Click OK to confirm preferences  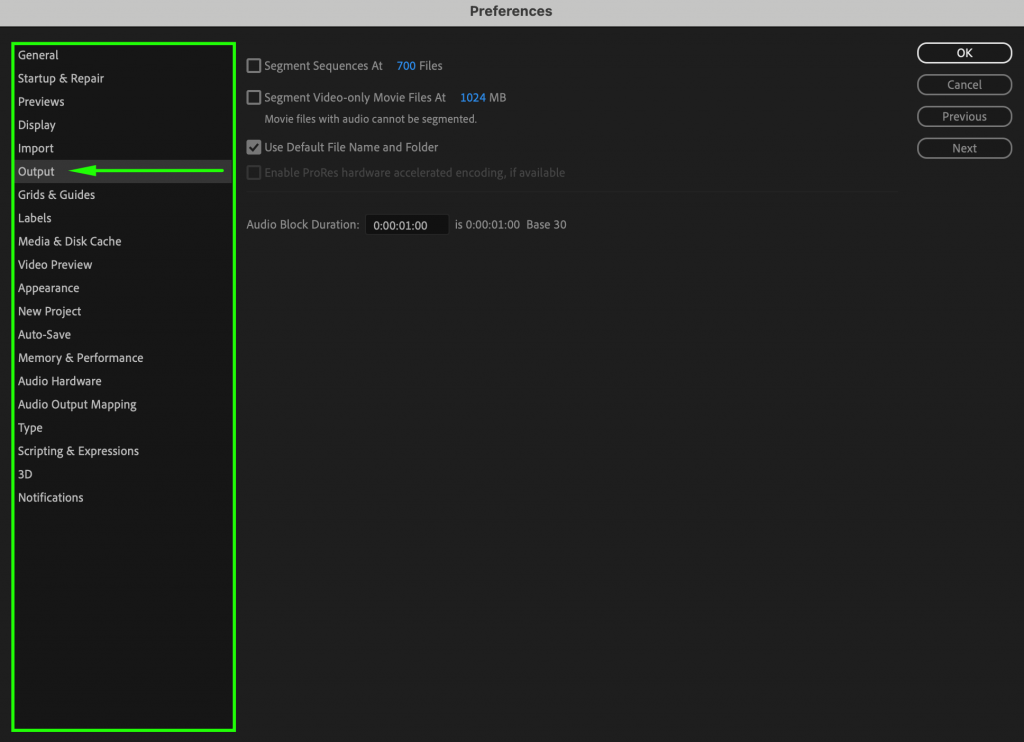(964, 53)
